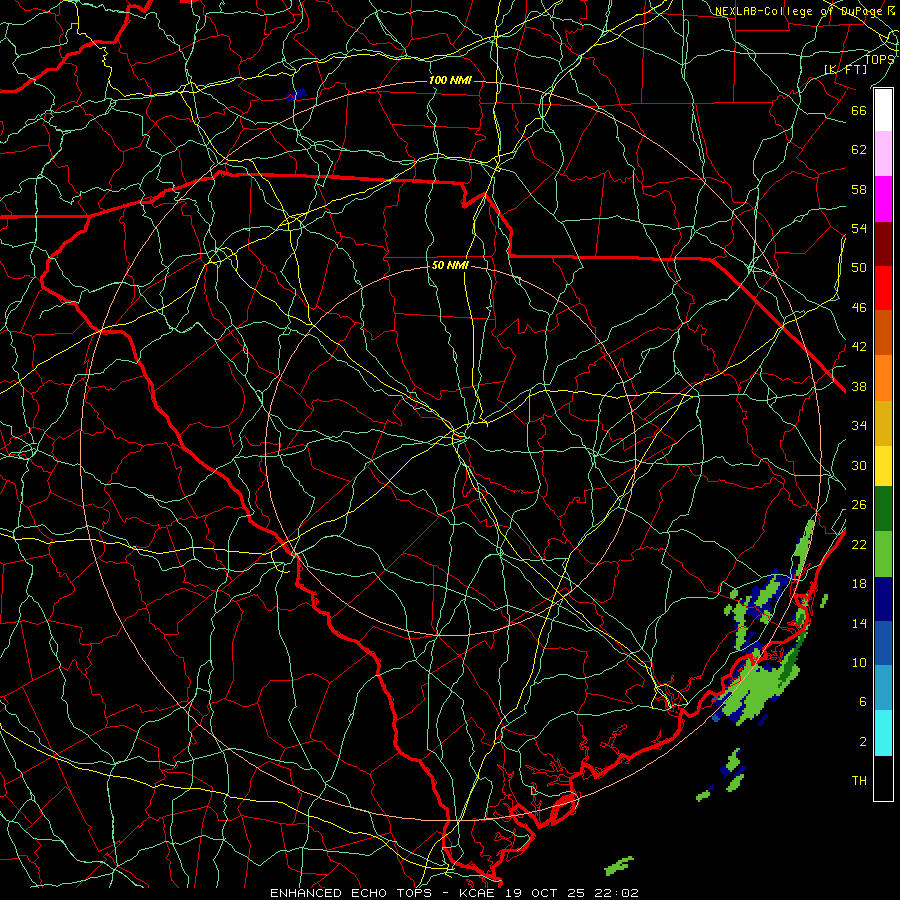Select the dark green legend swatch
The height and width of the screenshot is (900, 900).
(883, 509)
